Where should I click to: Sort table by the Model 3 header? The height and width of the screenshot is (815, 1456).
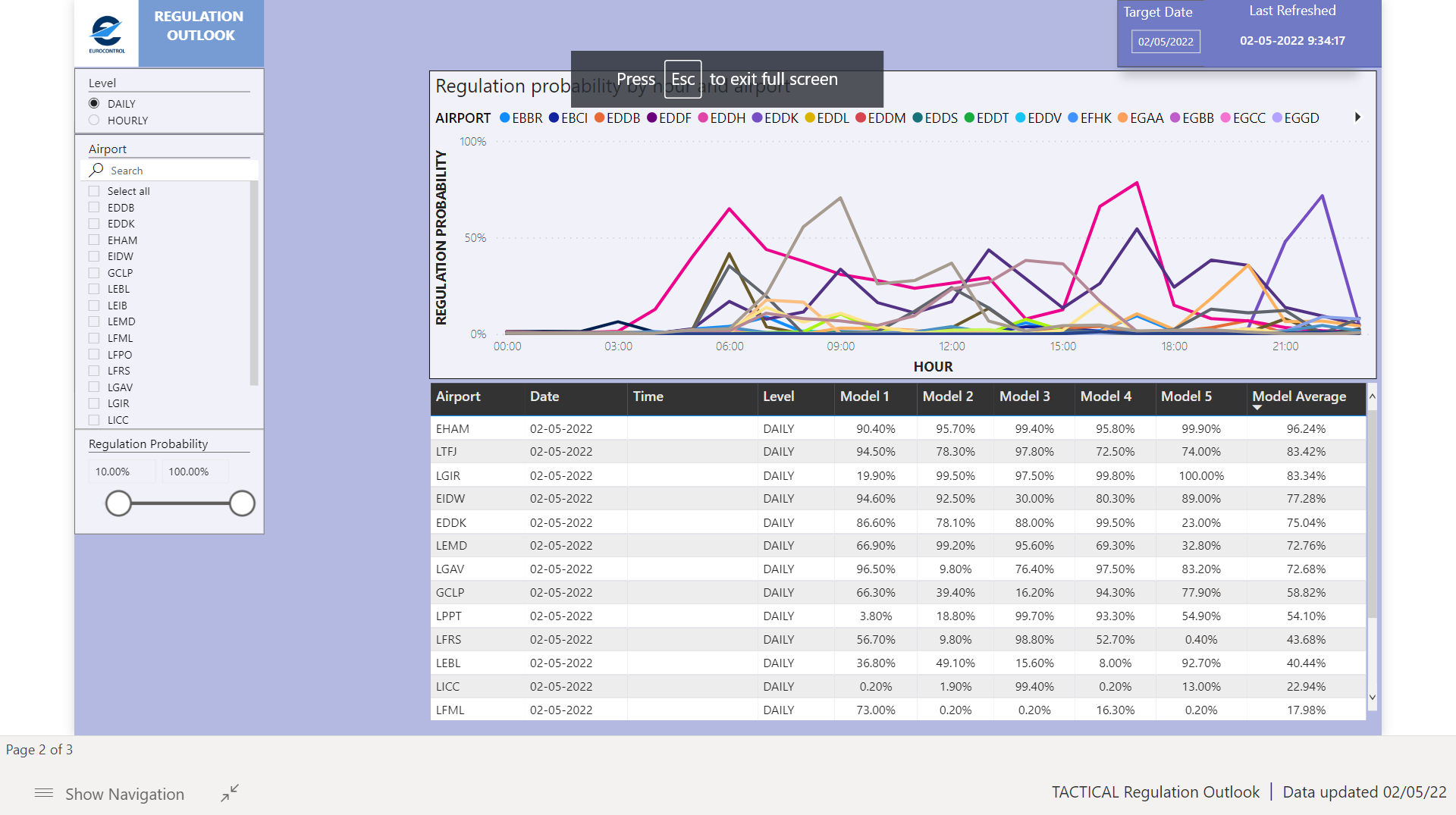coord(1025,397)
